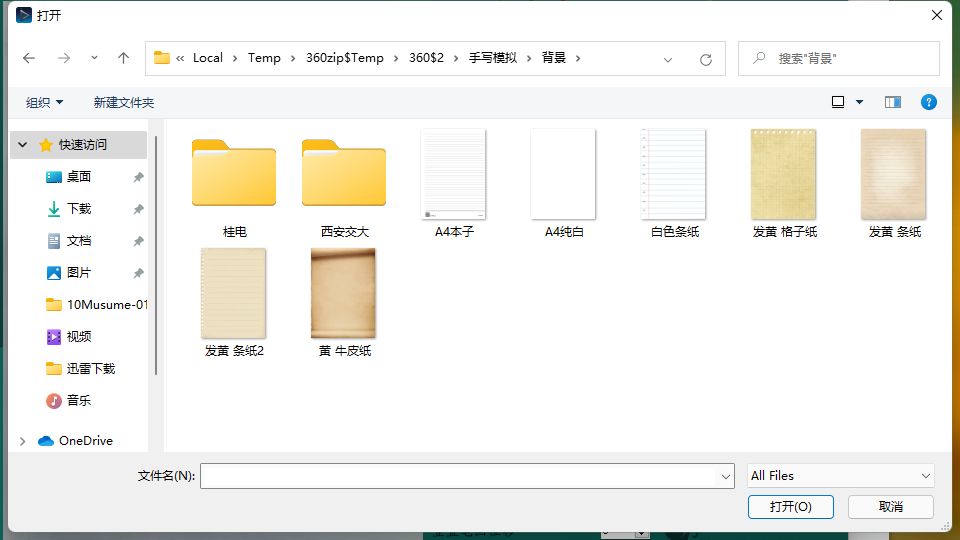Show hidden path segments via « chevron
Viewport: 960px width, 540px height.
point(180,59)
